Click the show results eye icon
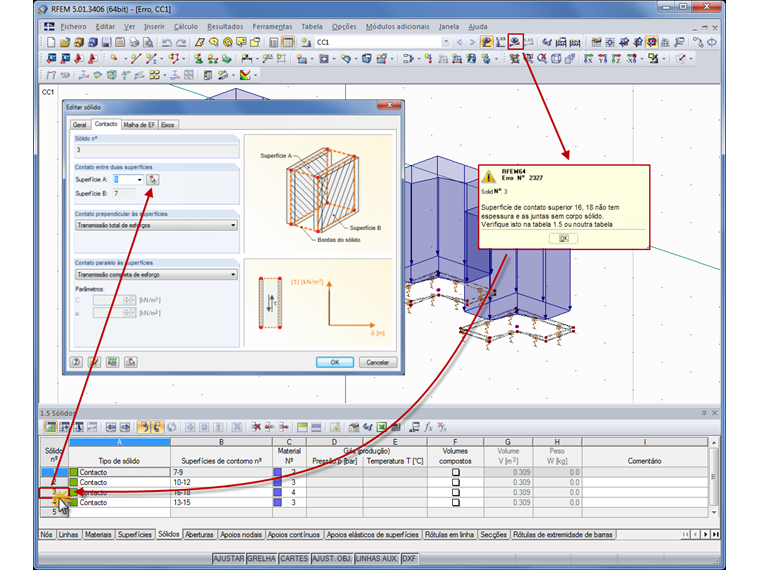The height and width of the screenshot is (570, 760). pyautogui.click(x=515, y=42)
